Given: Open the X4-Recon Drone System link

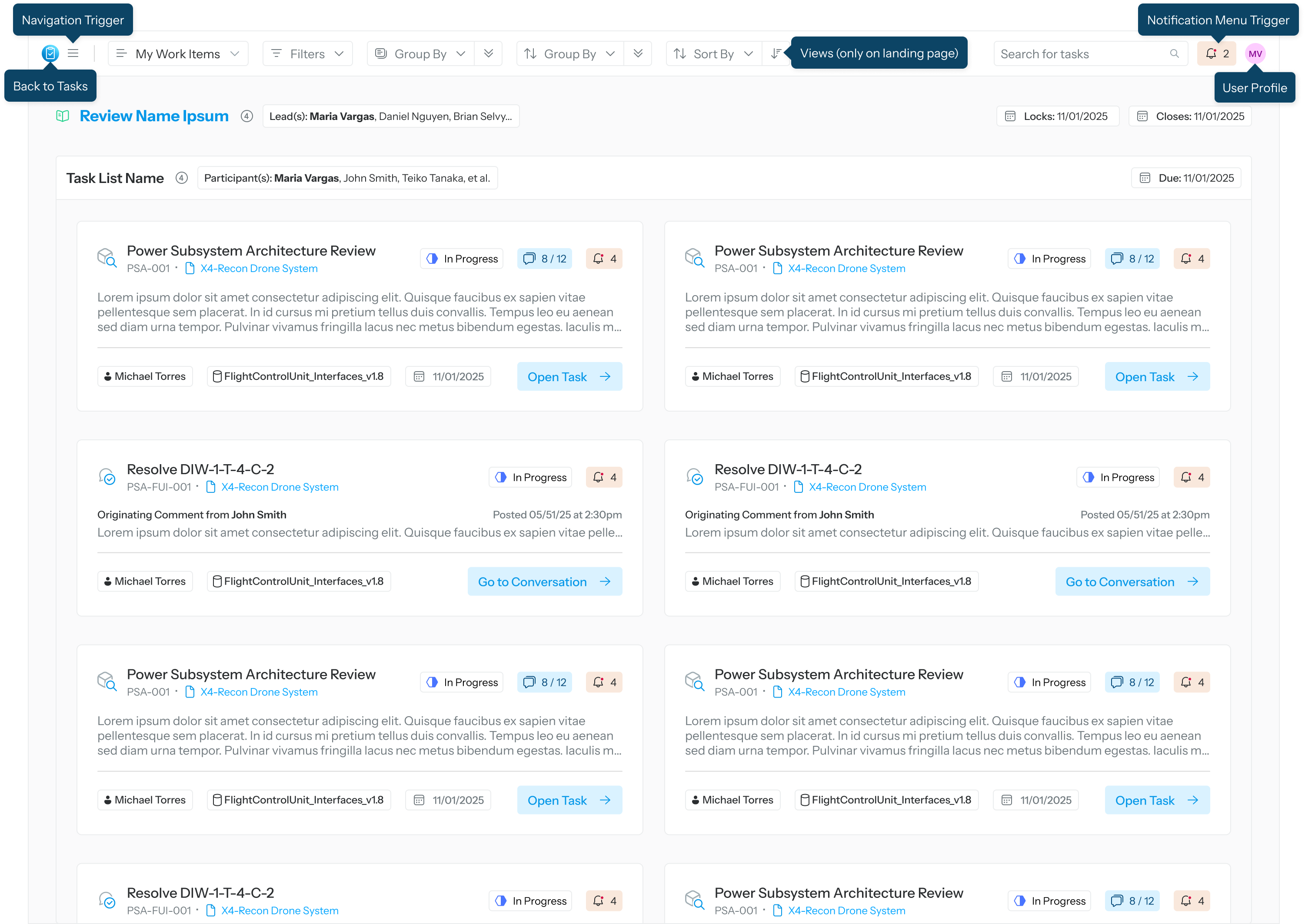Looking at the screenshot, I should coord(259,268).
